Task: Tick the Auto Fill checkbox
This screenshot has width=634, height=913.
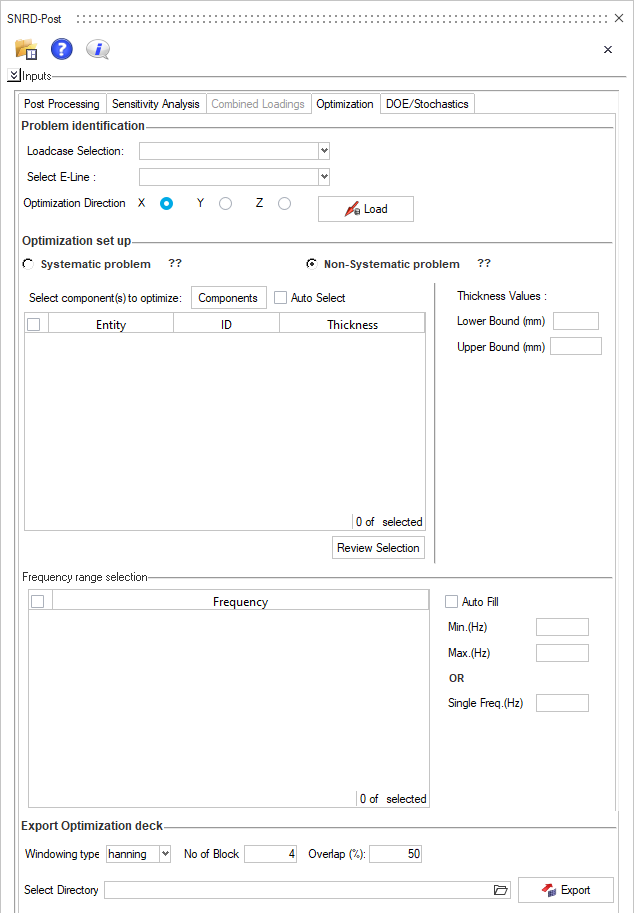Action: pyautogui.click(x=451, y=602)
